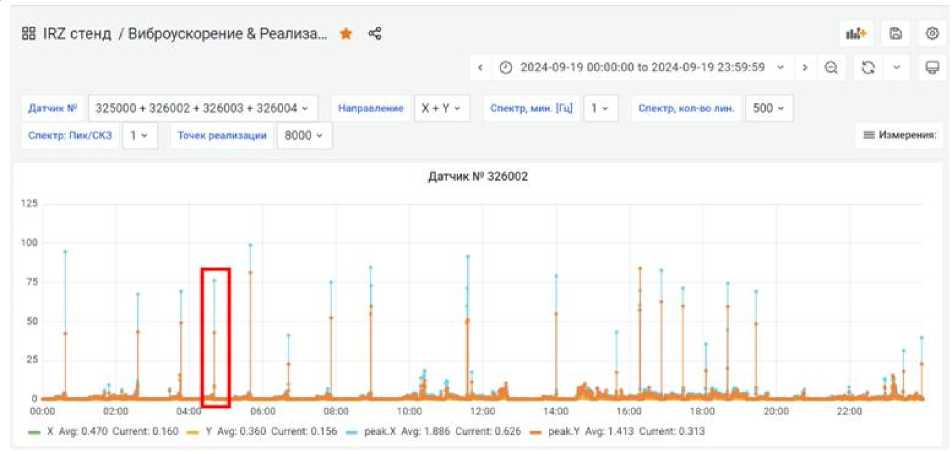952x454 pixels.
Task: Save the dashboard
Action: (896, 34)
